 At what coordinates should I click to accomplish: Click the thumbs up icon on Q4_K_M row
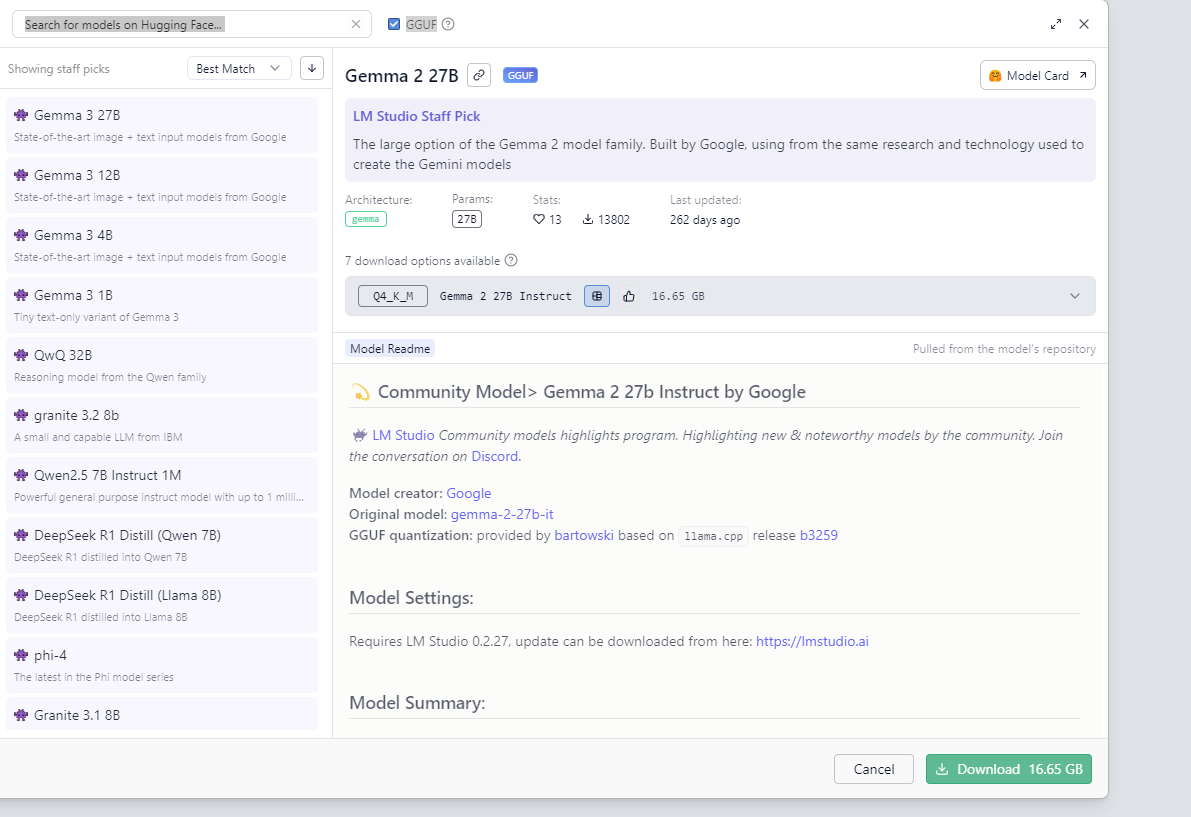tap(629, 296)
